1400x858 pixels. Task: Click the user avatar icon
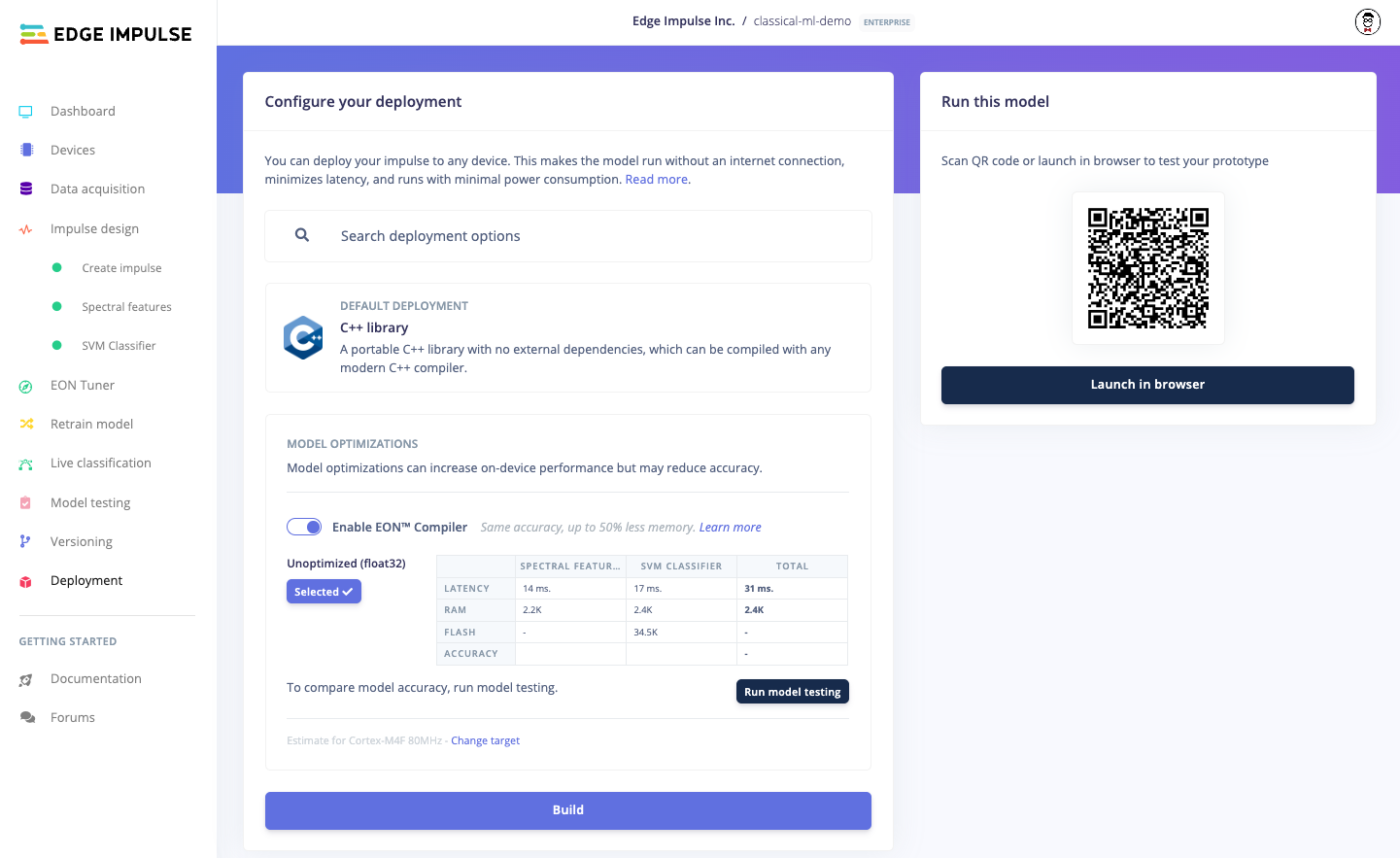(x=1368, y=22)
